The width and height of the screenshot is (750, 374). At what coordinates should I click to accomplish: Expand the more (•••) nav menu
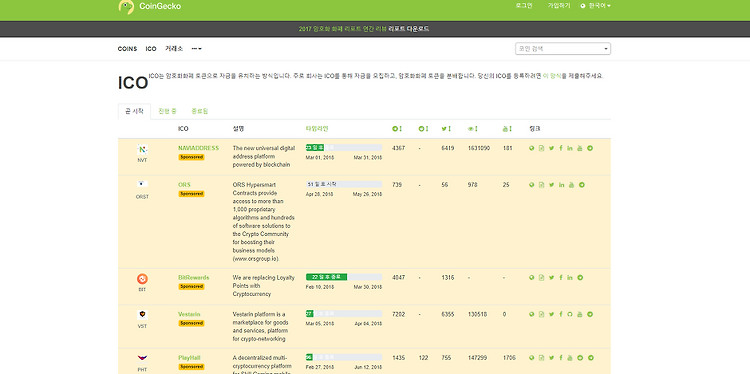point(196,49)
